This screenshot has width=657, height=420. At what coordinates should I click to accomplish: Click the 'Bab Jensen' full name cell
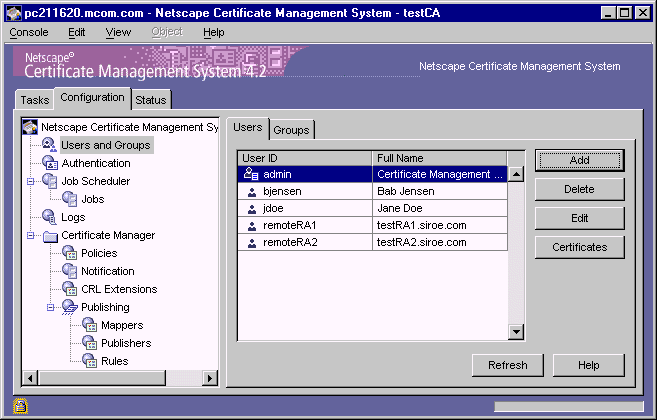[440, 192]
